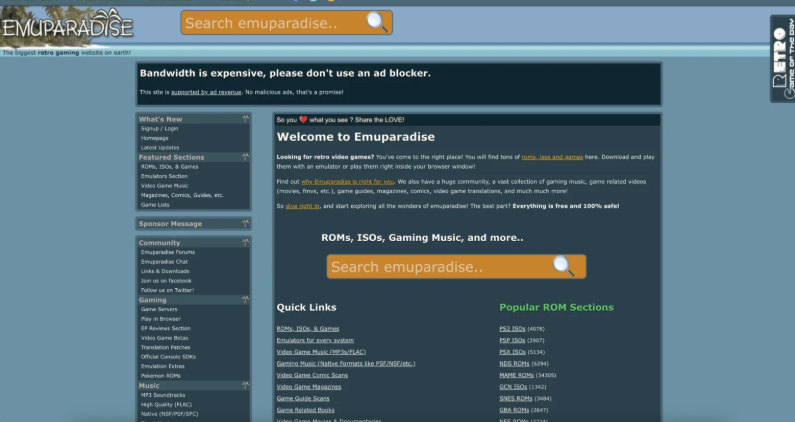Open Game Servers in Gaming
This screenshot has width=795, height=422.
click(159, 309)
